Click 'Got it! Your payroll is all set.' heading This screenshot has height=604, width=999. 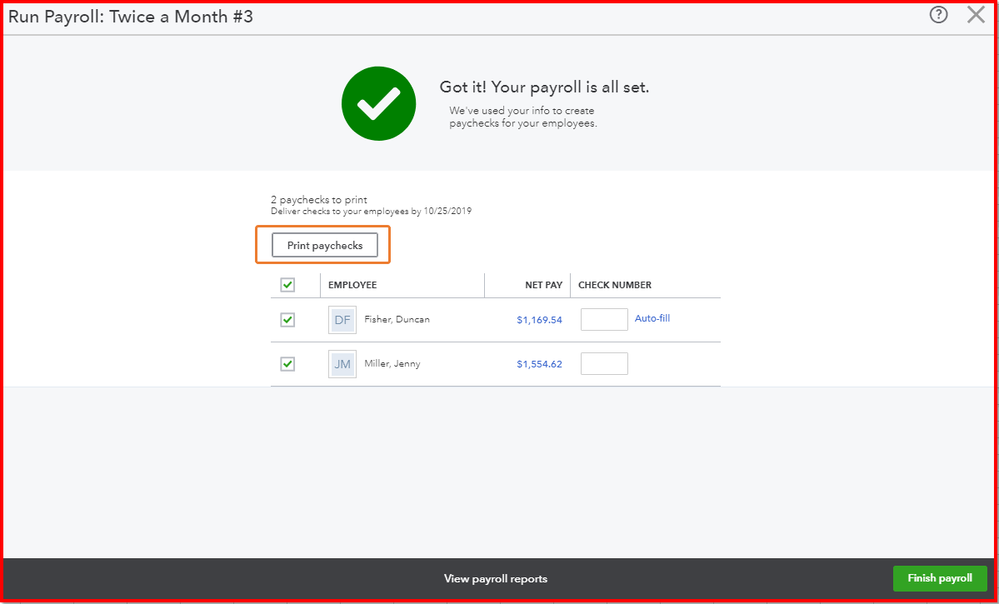click(x=544, y=87)
